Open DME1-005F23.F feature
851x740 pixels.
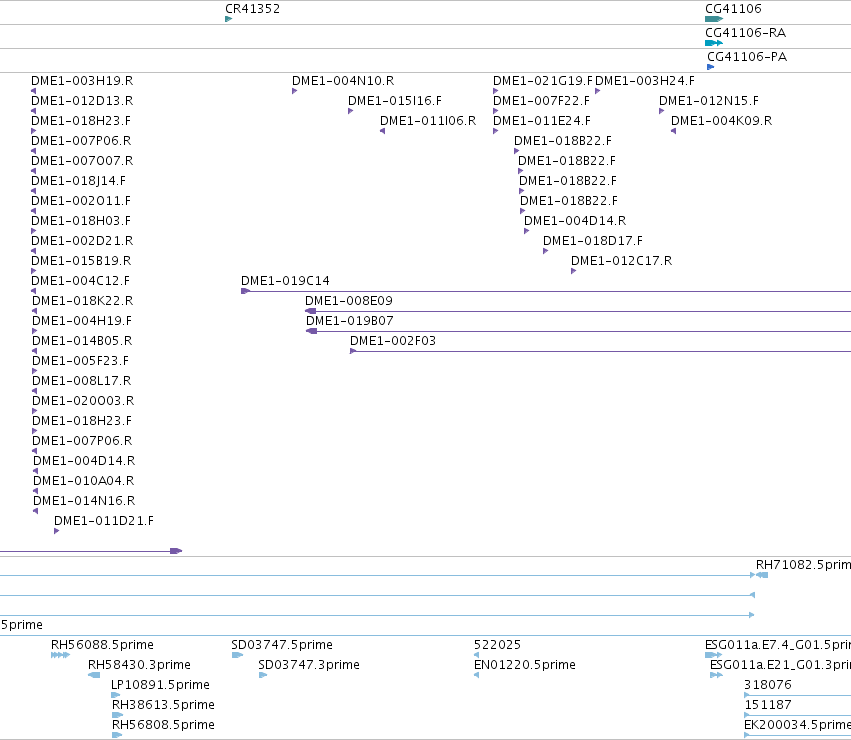pyautogui.click(x=80, y=361)
